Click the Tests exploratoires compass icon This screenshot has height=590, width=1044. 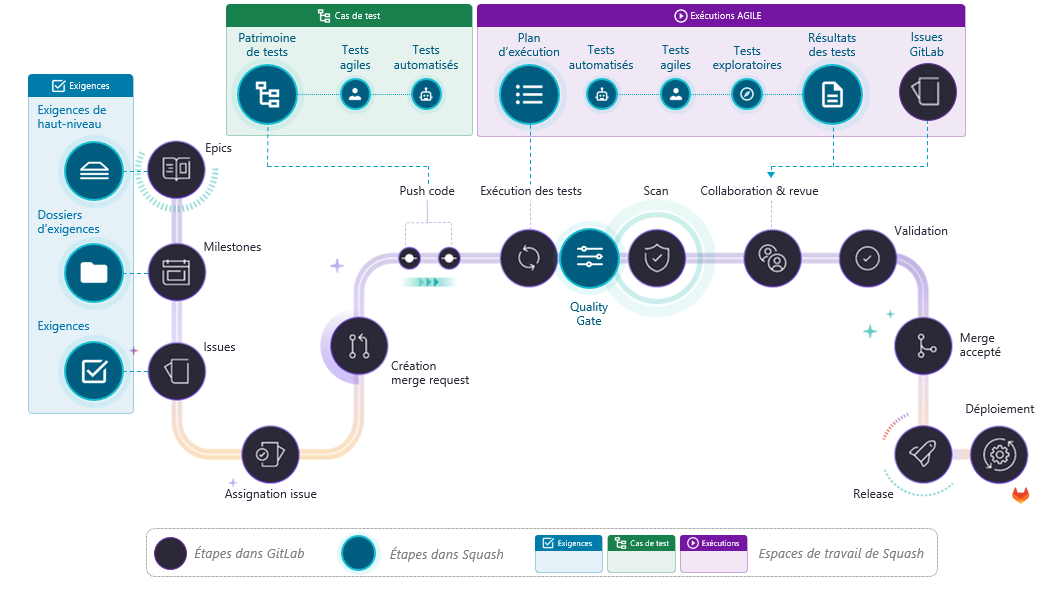747,94
